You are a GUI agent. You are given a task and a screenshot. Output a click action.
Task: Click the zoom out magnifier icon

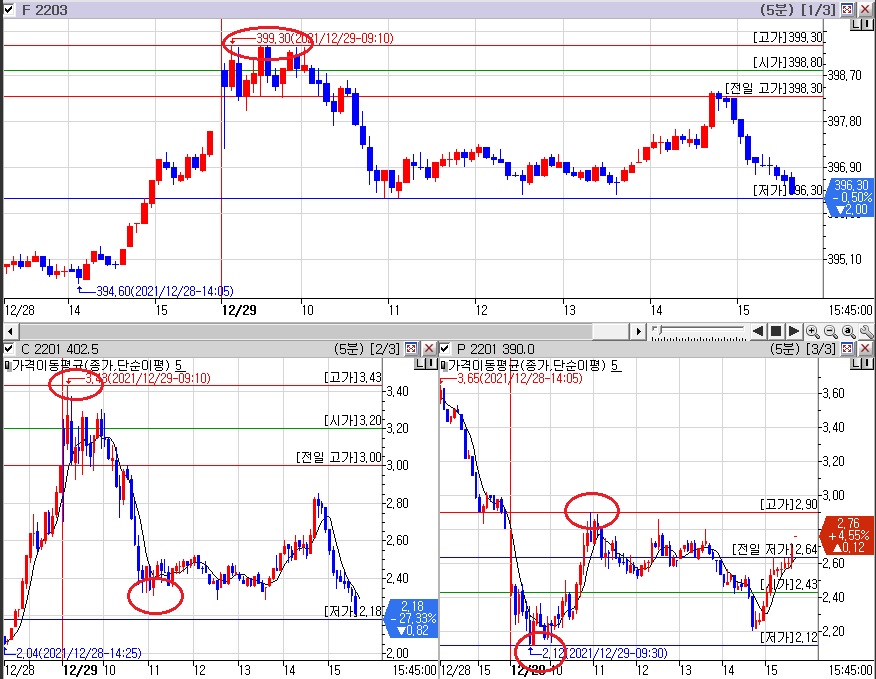(831, 331)
